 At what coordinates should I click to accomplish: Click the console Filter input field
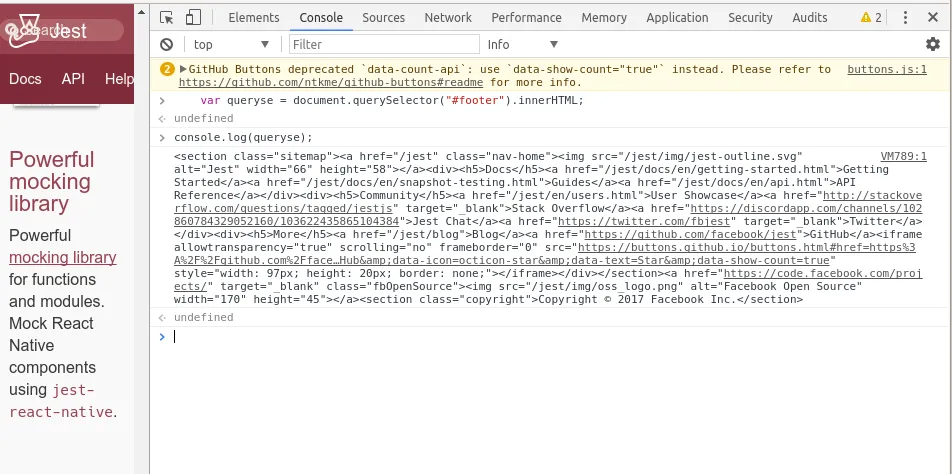point(384,44)
